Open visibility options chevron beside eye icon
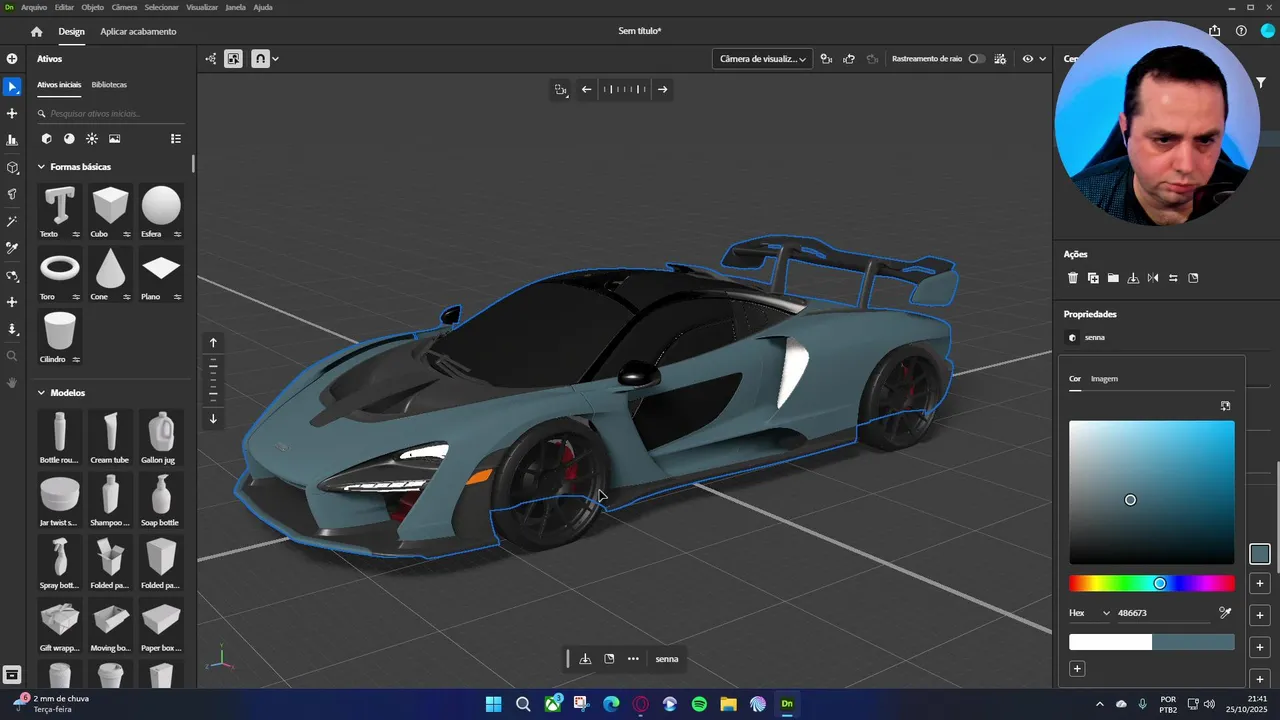The width and height of the screenshot is (1280, 720). click(x=1042, y=59)
